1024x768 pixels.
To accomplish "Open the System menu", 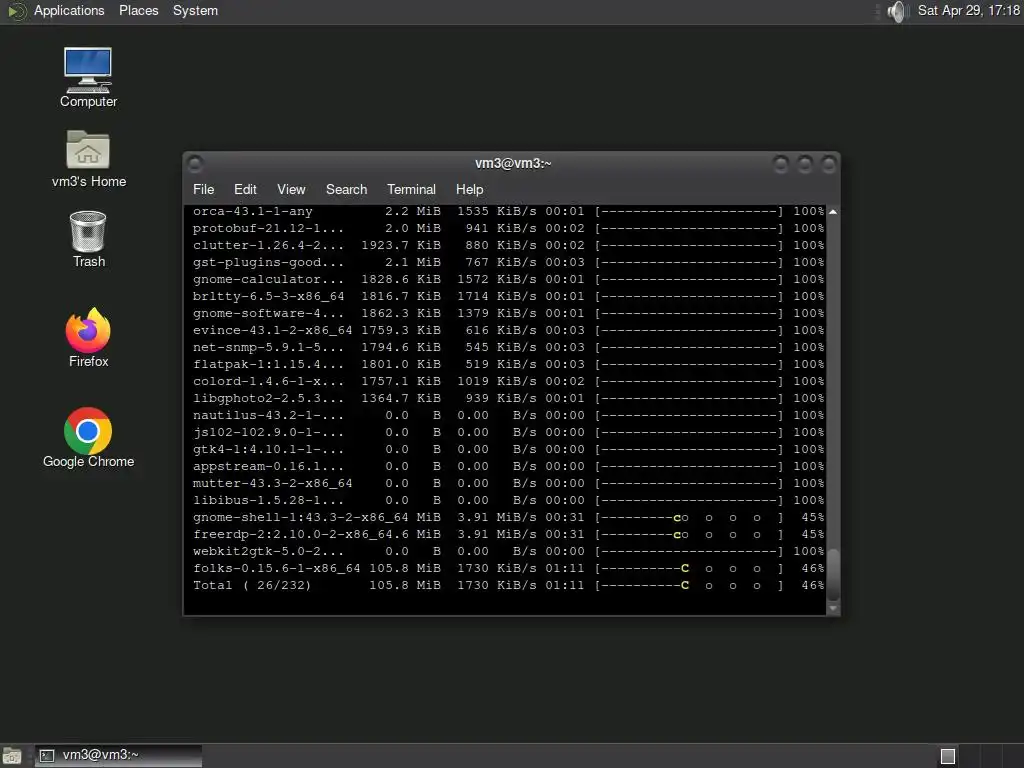I will (195, 11).
